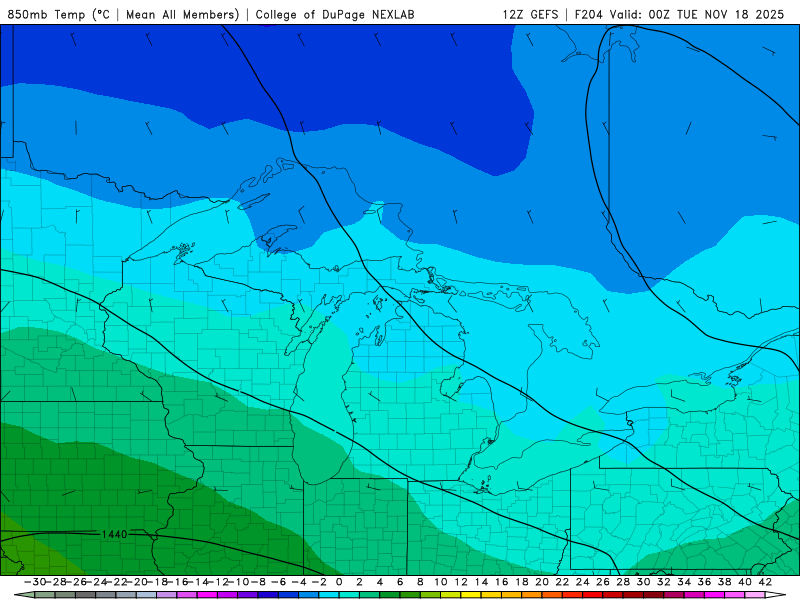Click the 'College of DuPage NEXLAB' label

335,14
